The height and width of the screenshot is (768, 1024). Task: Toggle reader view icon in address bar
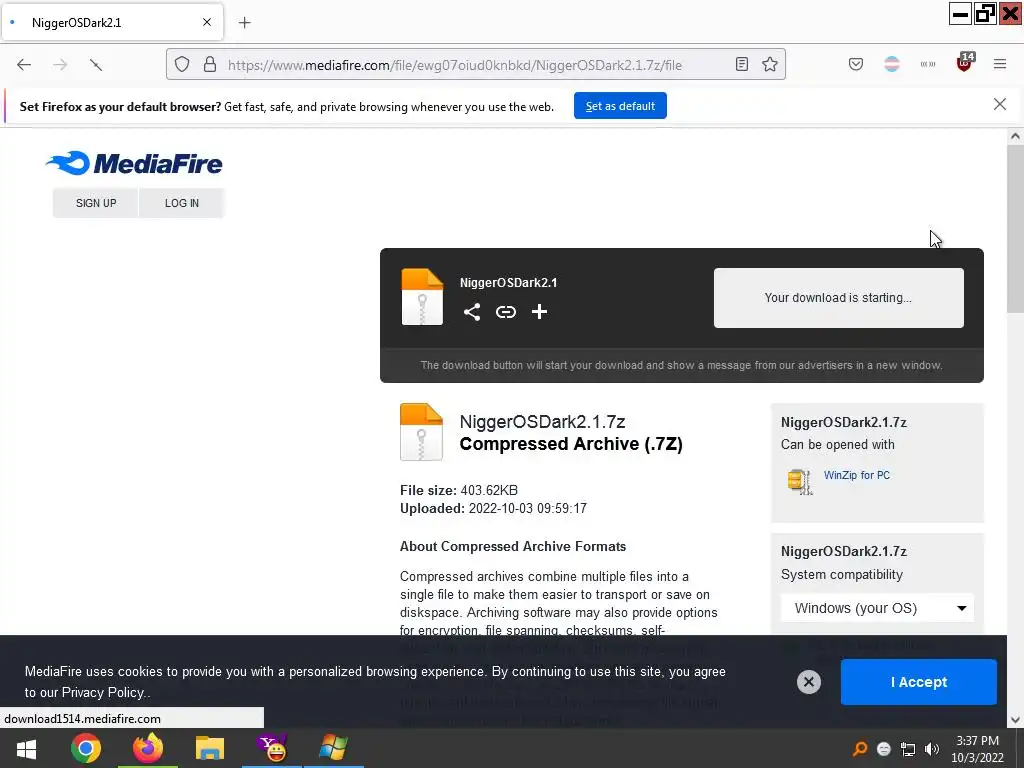(x=742, y=64)
